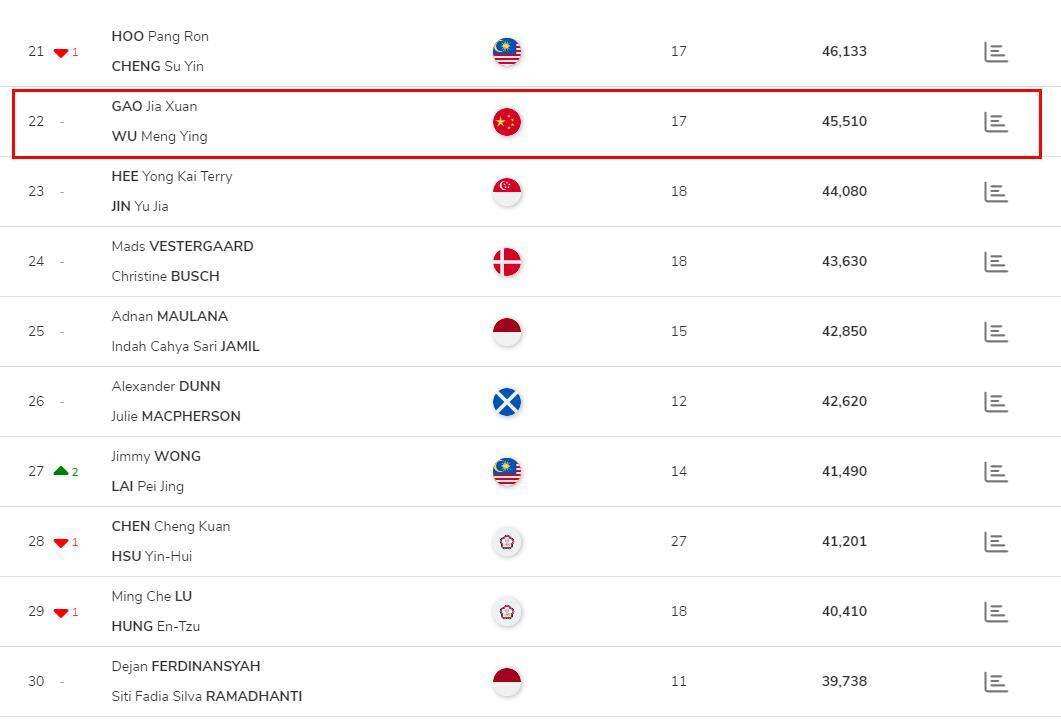Click 45,510 points value in highlighted row
1061x722 pixels.
(844, 121)
